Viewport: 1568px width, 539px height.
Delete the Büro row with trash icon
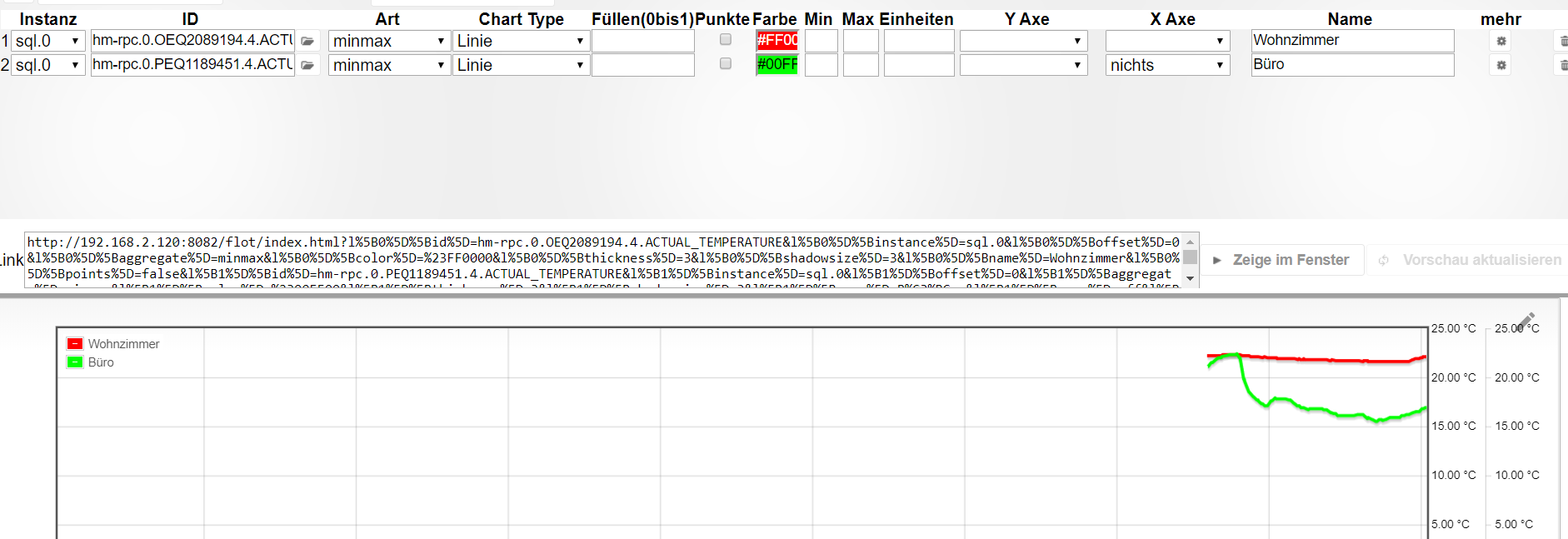pyautogui.click(x=1562, y=65)
